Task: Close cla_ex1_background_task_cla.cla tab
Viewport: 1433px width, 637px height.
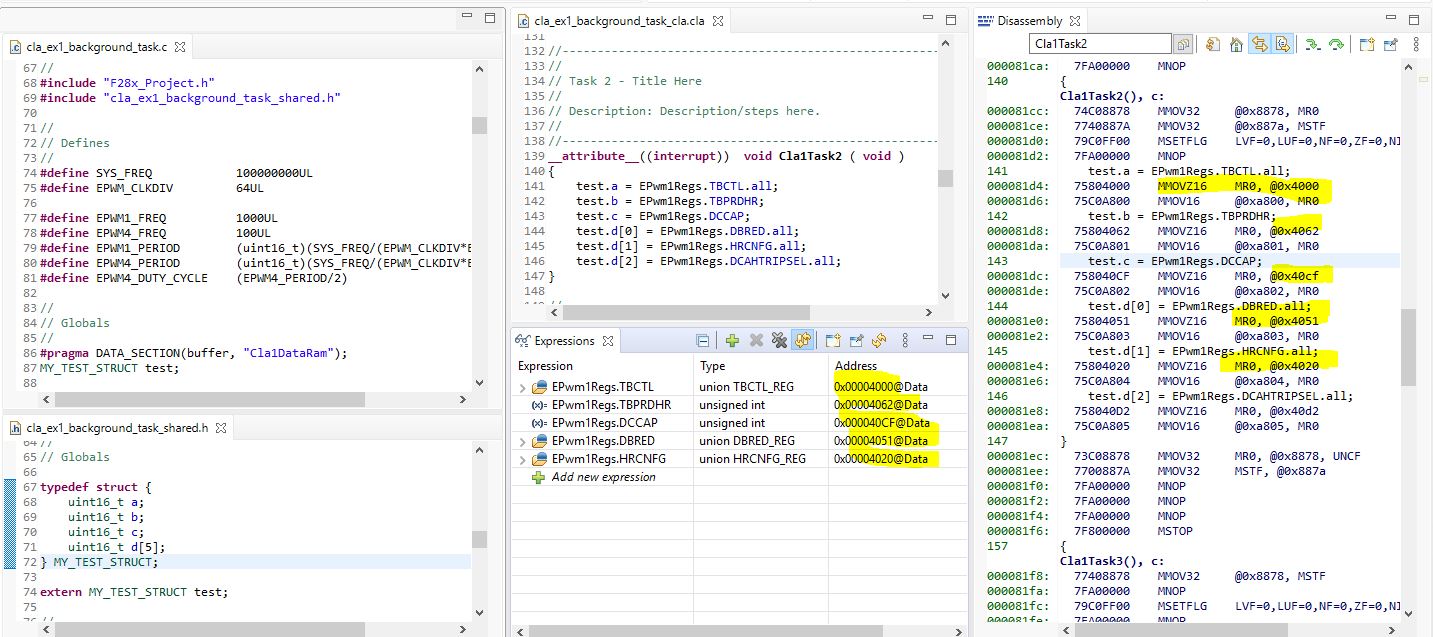Action: (718, 20)
